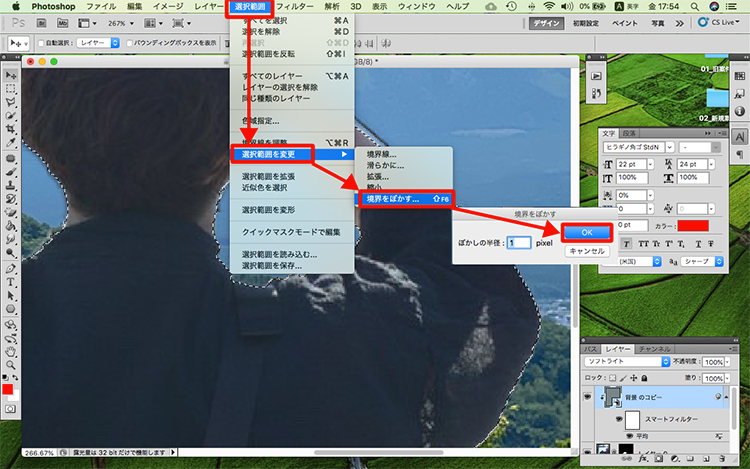Select the Quick Selection tool
Screen dimensions: 750x469
pyautogui.click(x=11, y=115)
